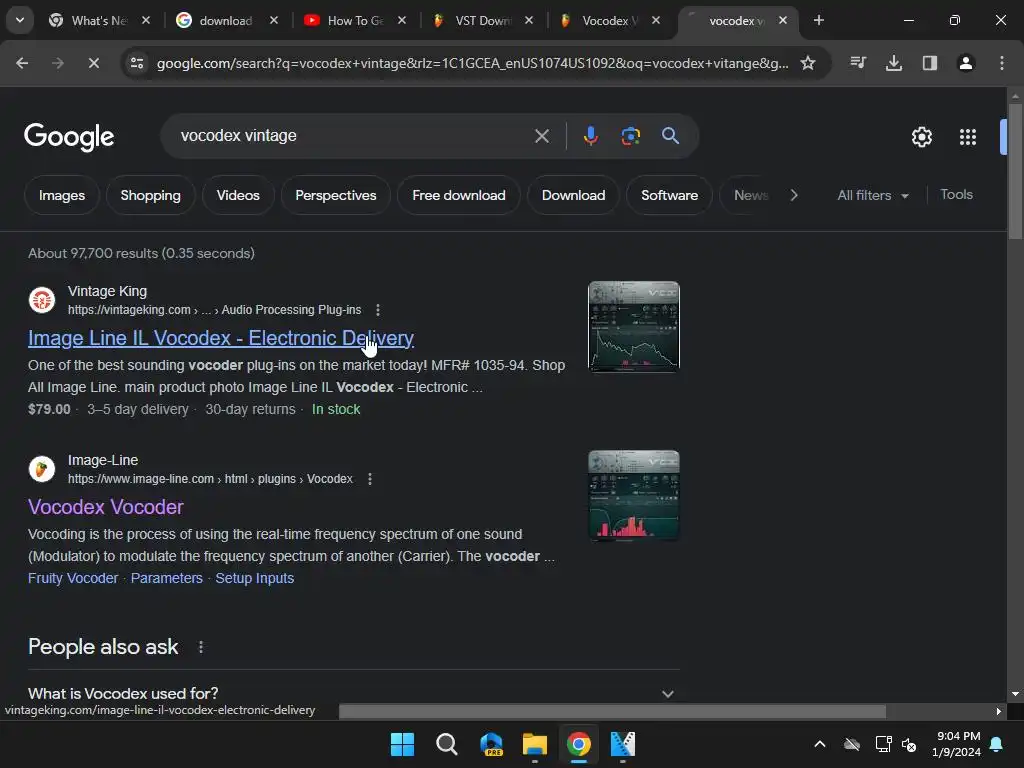Open the Chrome profile icon
The image size is (1024, 768).
click(966, 63)
